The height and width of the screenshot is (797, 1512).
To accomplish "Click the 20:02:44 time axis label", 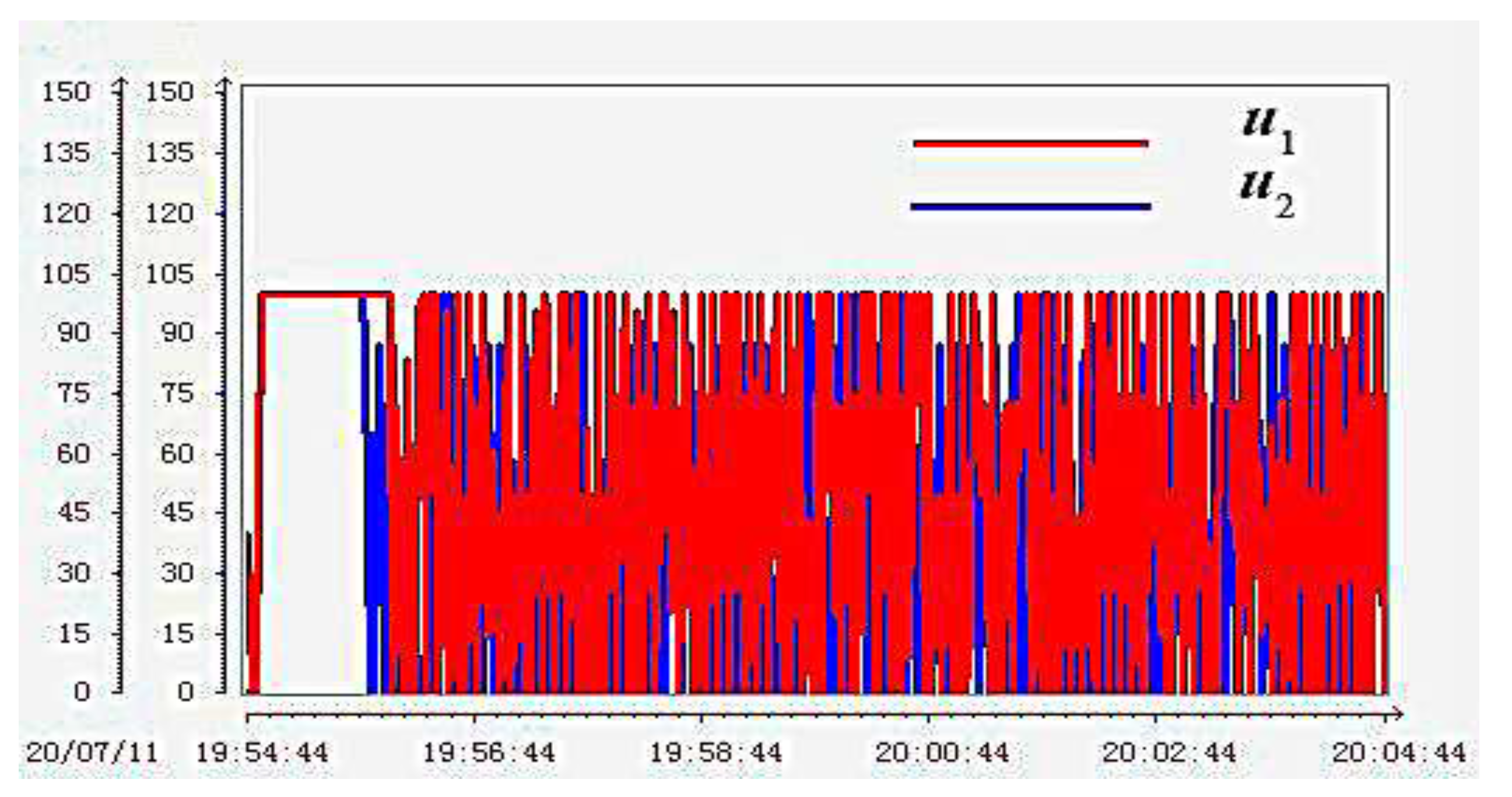I will [1169, 752].
